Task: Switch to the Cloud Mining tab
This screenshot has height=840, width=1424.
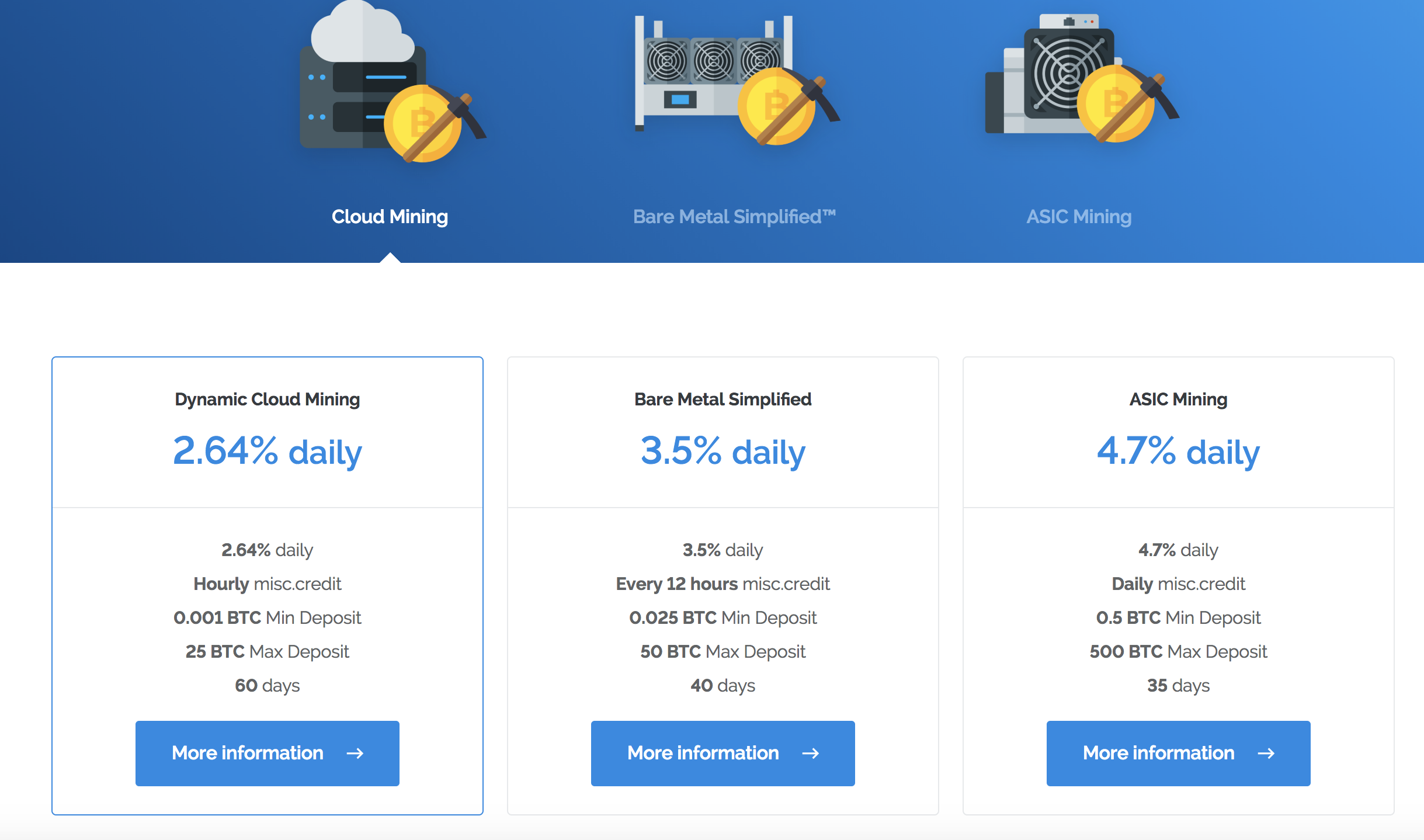Action: (x=390, y=217)
